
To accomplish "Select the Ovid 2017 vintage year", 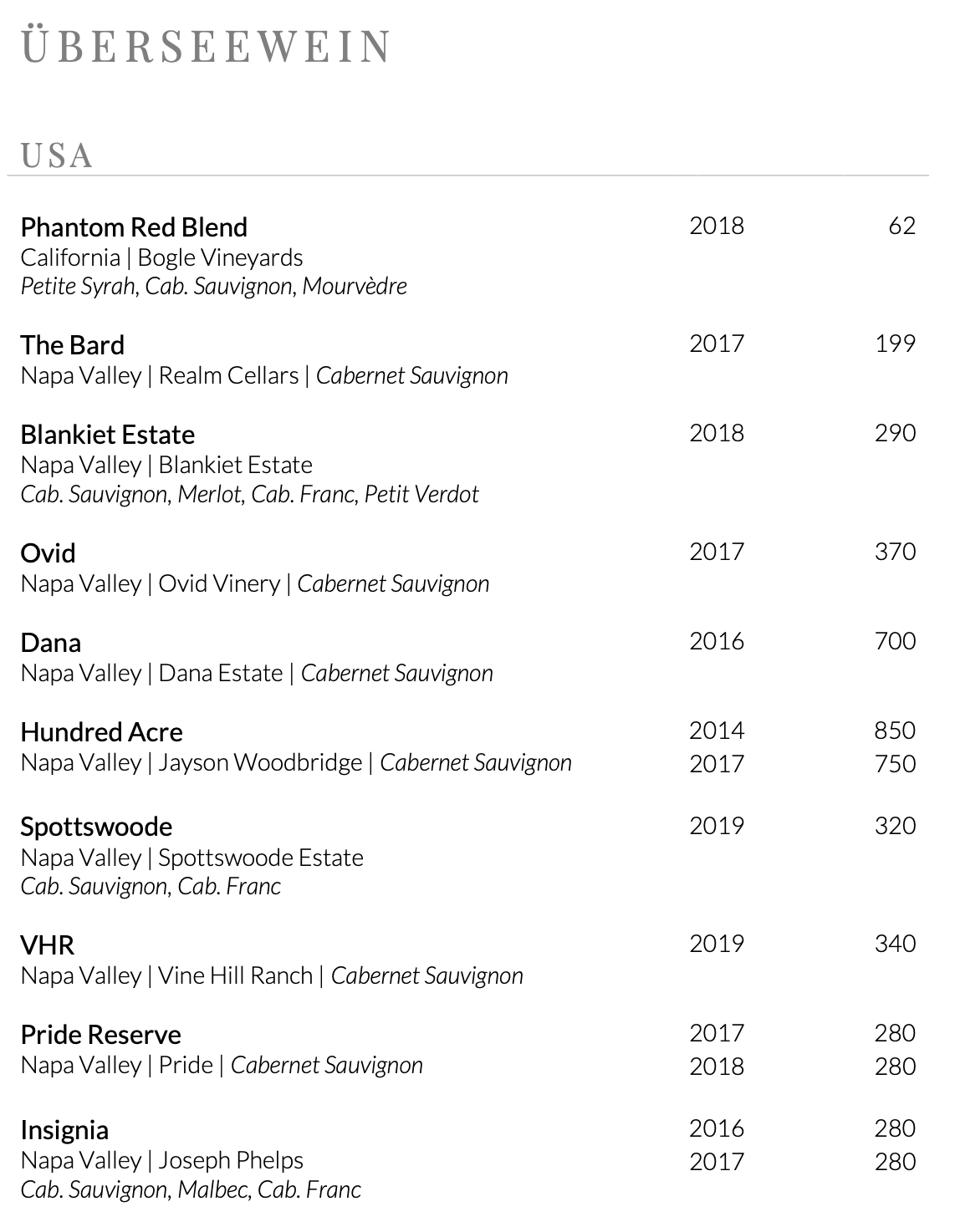I will coord(717,552).
